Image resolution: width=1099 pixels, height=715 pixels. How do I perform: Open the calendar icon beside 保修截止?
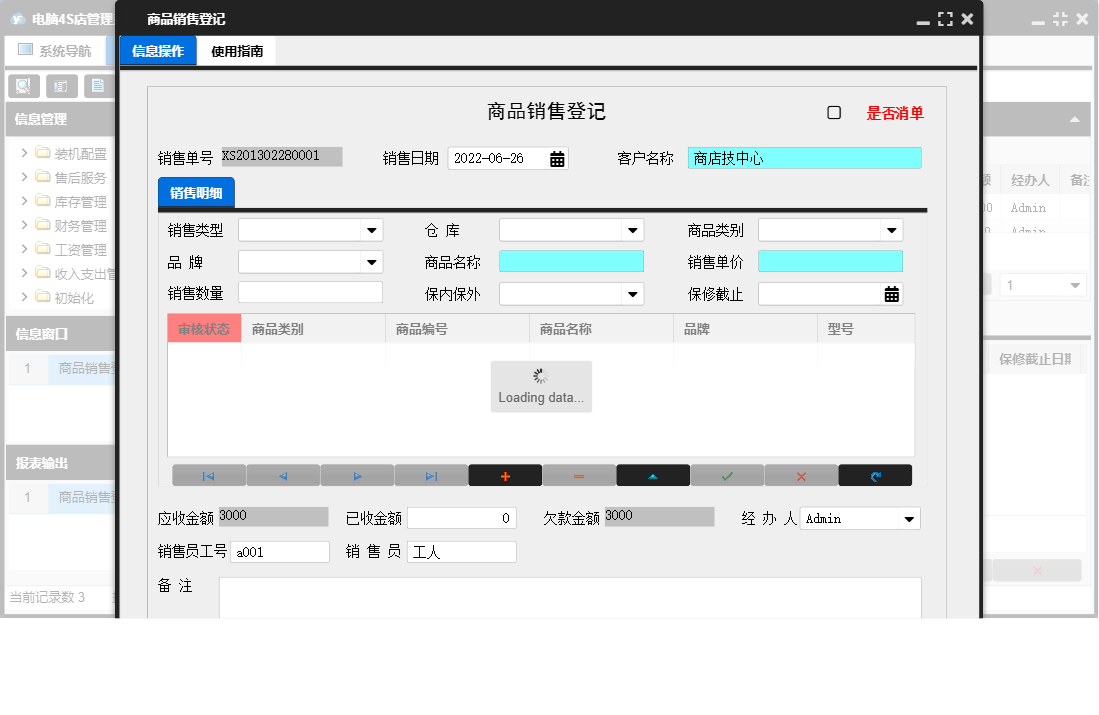click(x=893, y=293)
